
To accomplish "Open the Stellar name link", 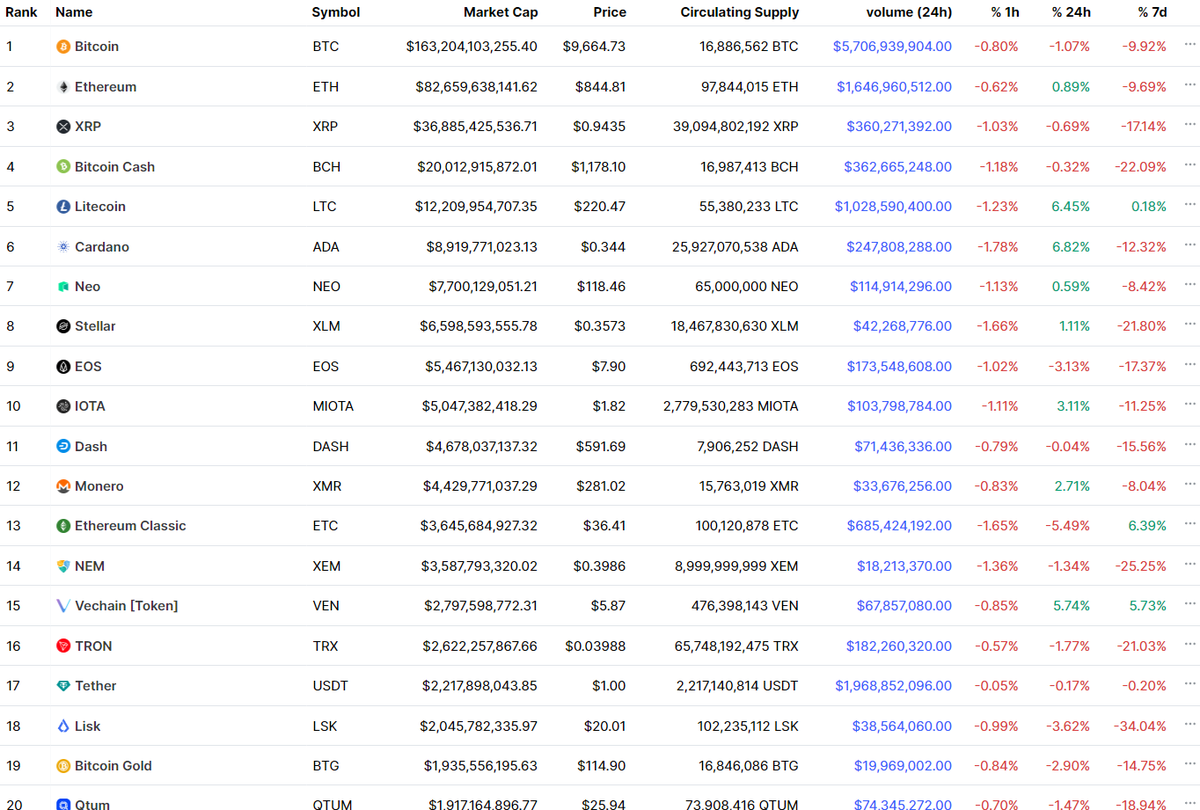I will pos(95,327).
